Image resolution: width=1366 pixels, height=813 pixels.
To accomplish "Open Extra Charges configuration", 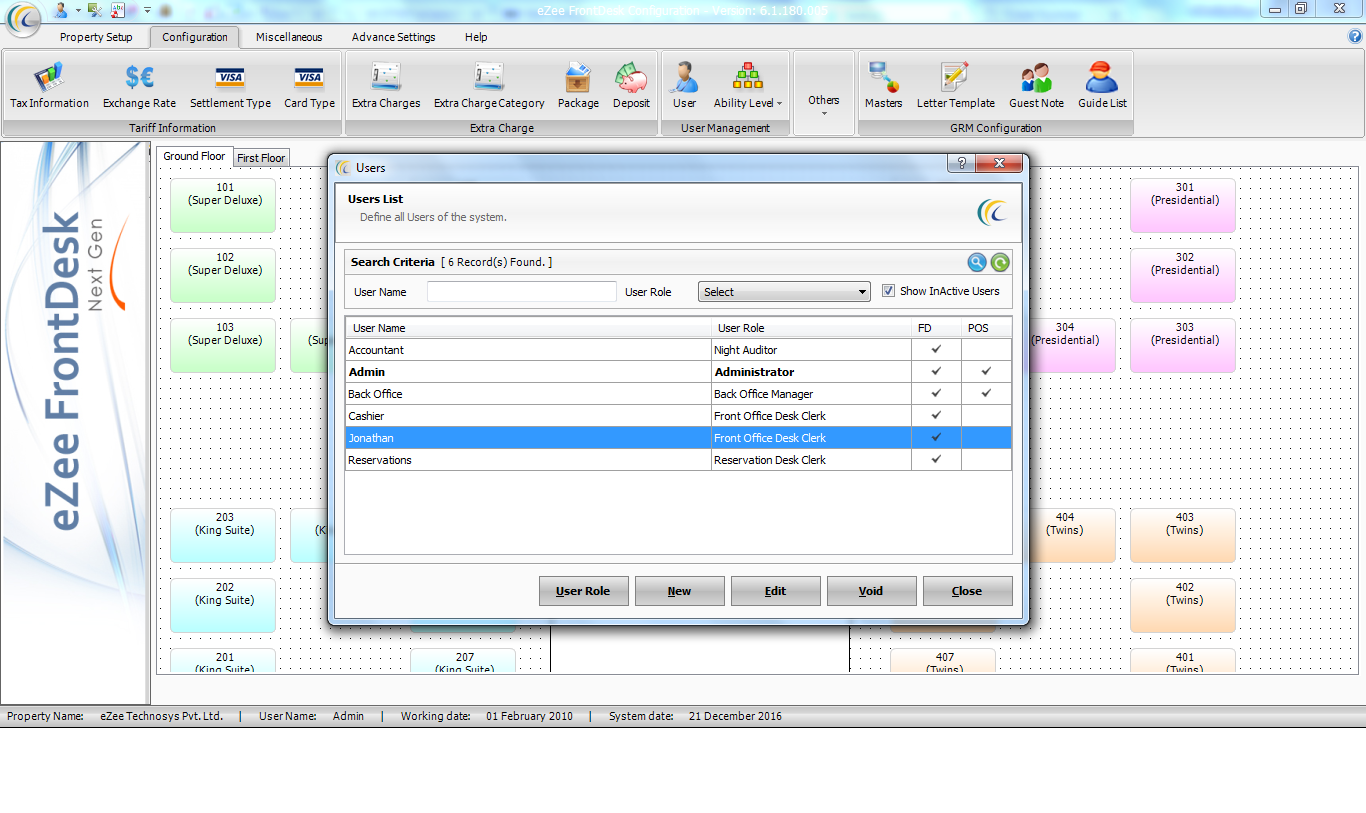I will 386,86.
